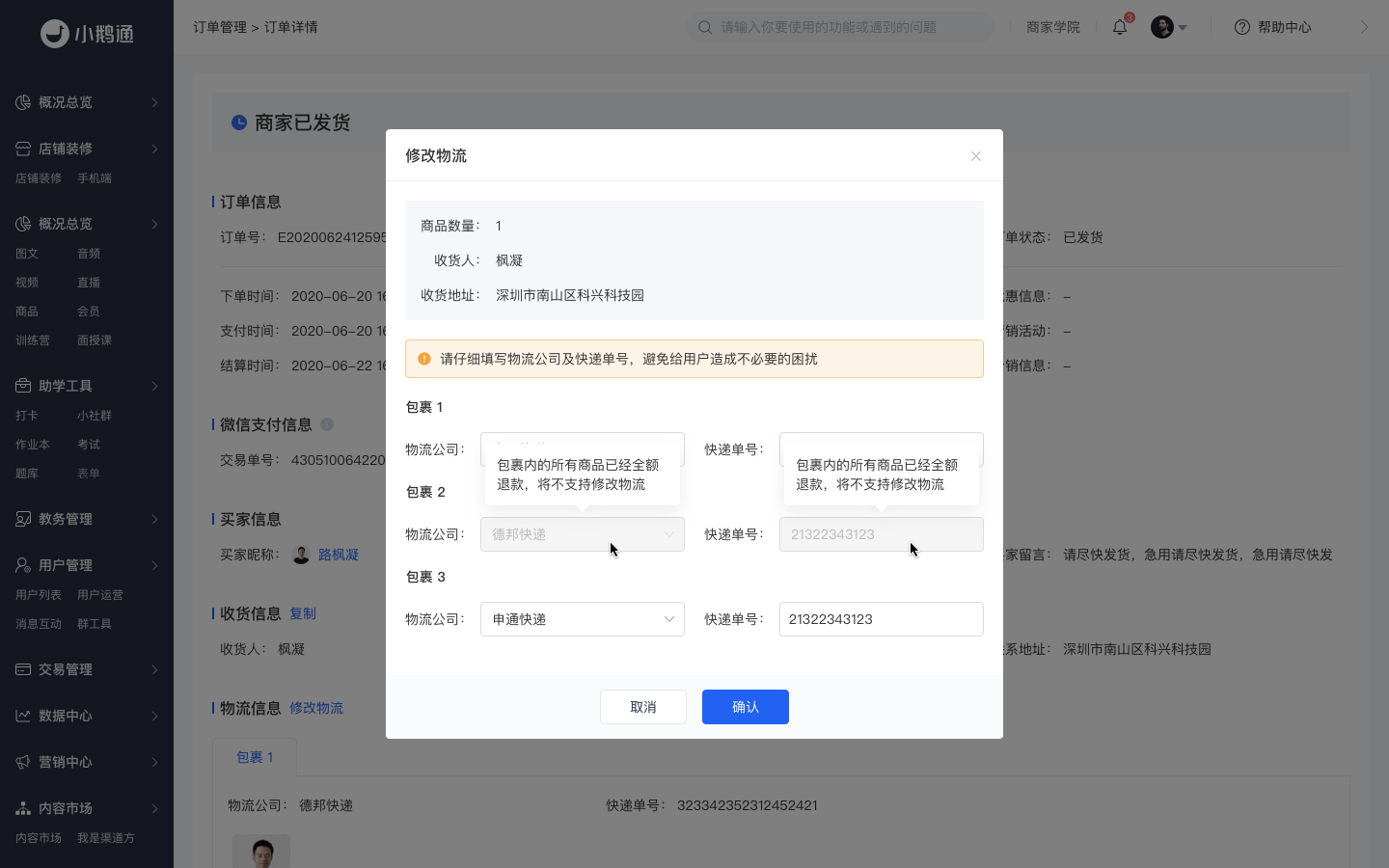Screen dimensions: 1389x868
Task: Click the 帮助中心 link
Action: 1285,27
